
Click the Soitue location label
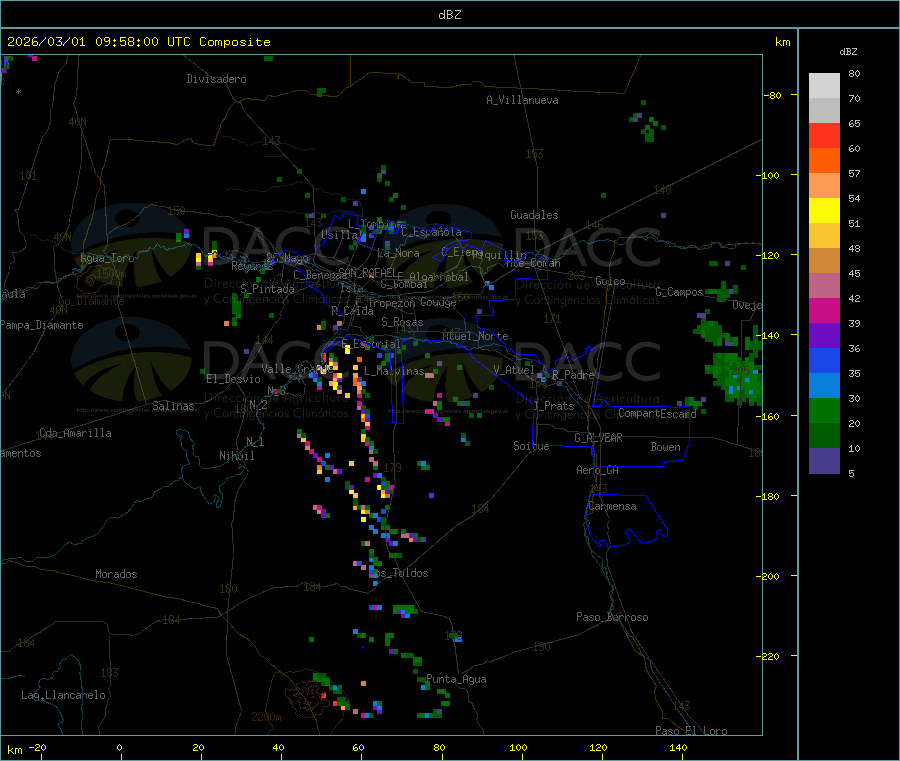(531, 446)
